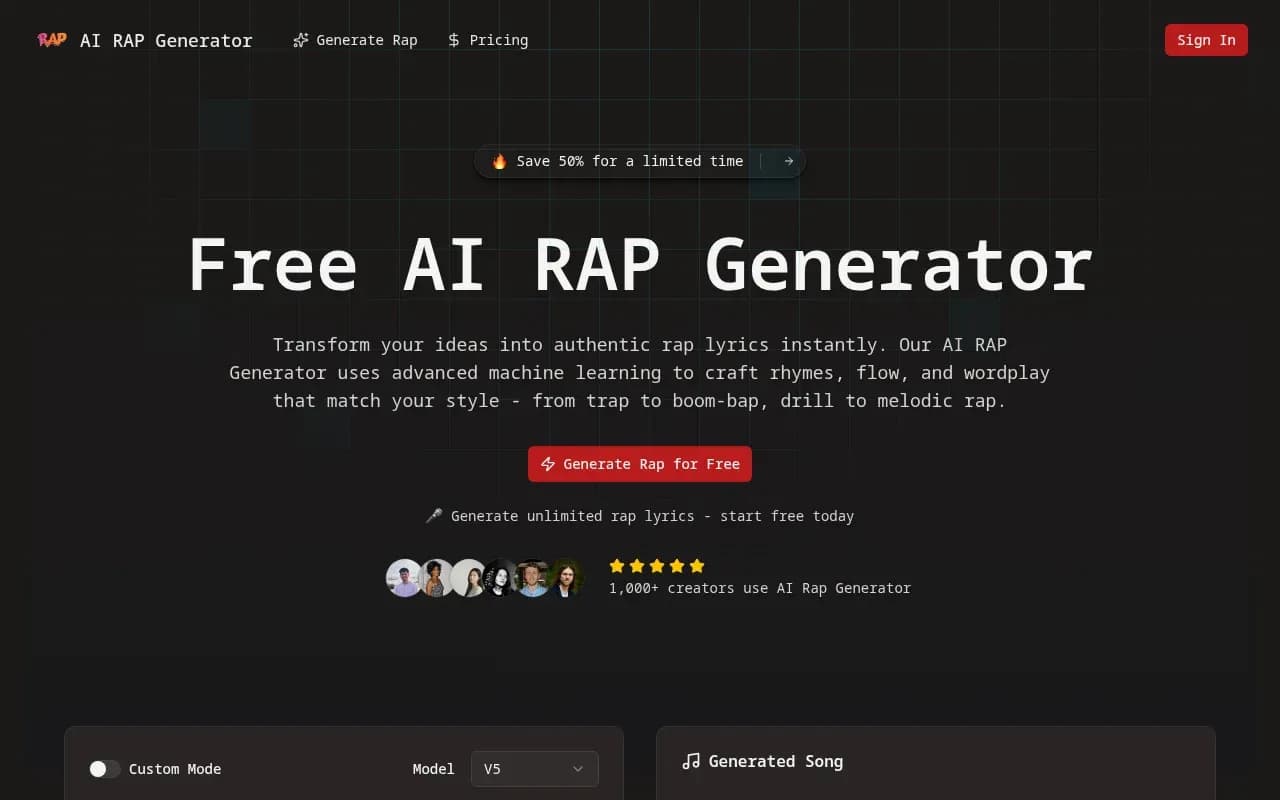Click the leftmost creator avatar thumbnail
Viewport: 1280px width, 800px height.
[x=405, y=578]
